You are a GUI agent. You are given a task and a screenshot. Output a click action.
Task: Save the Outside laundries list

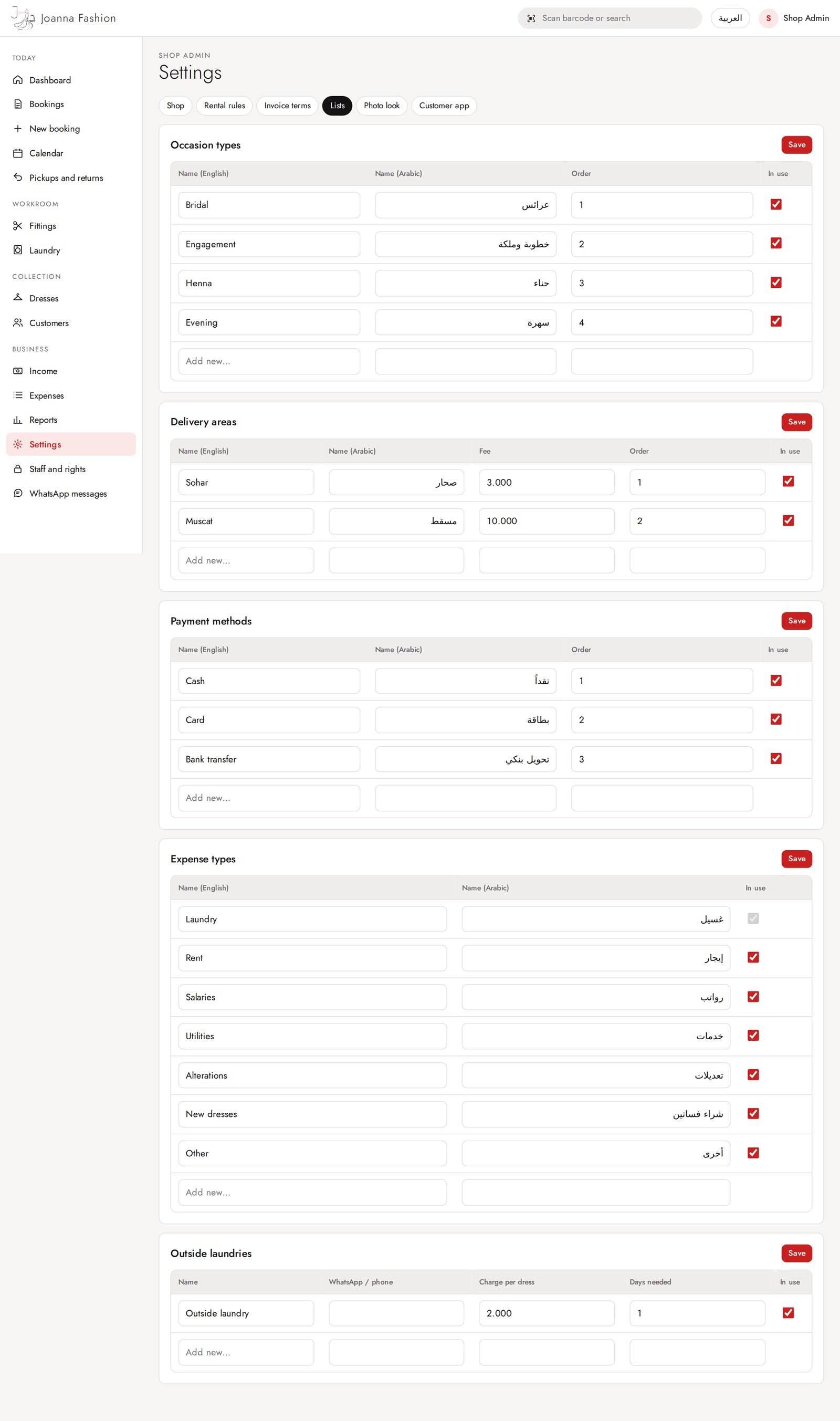(796, 1253)
